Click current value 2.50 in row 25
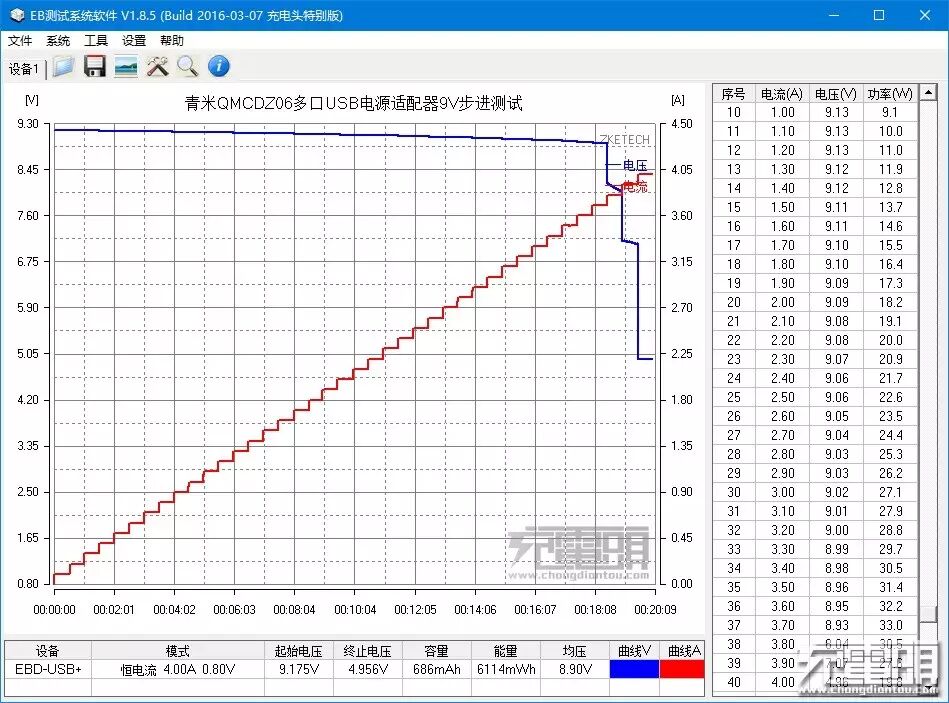 (x=783, y=397)
